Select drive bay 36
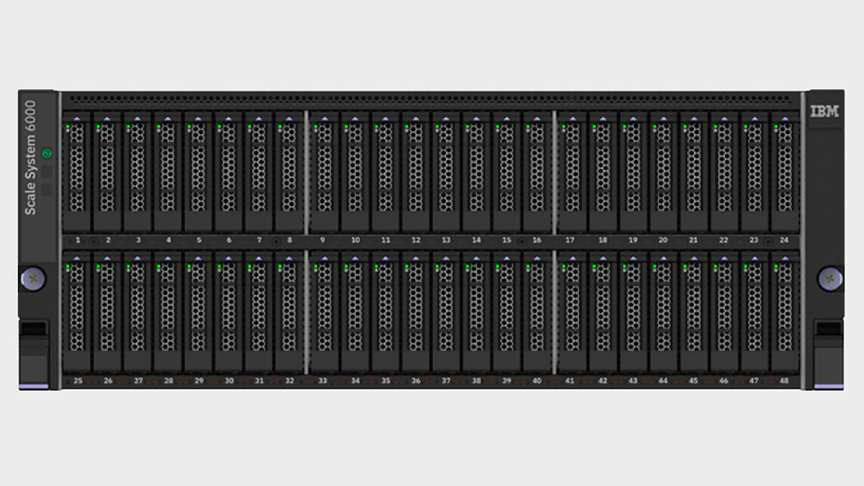Image resolution: width=864 pixels, height=486 pixels. [416, 313]
